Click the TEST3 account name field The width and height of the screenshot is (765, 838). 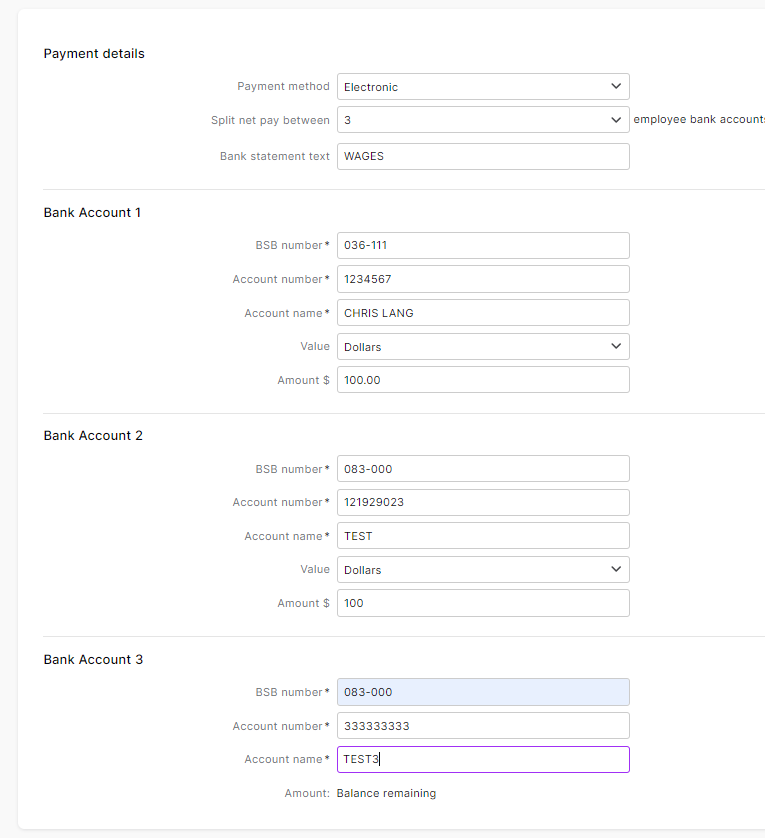point(483,759)
